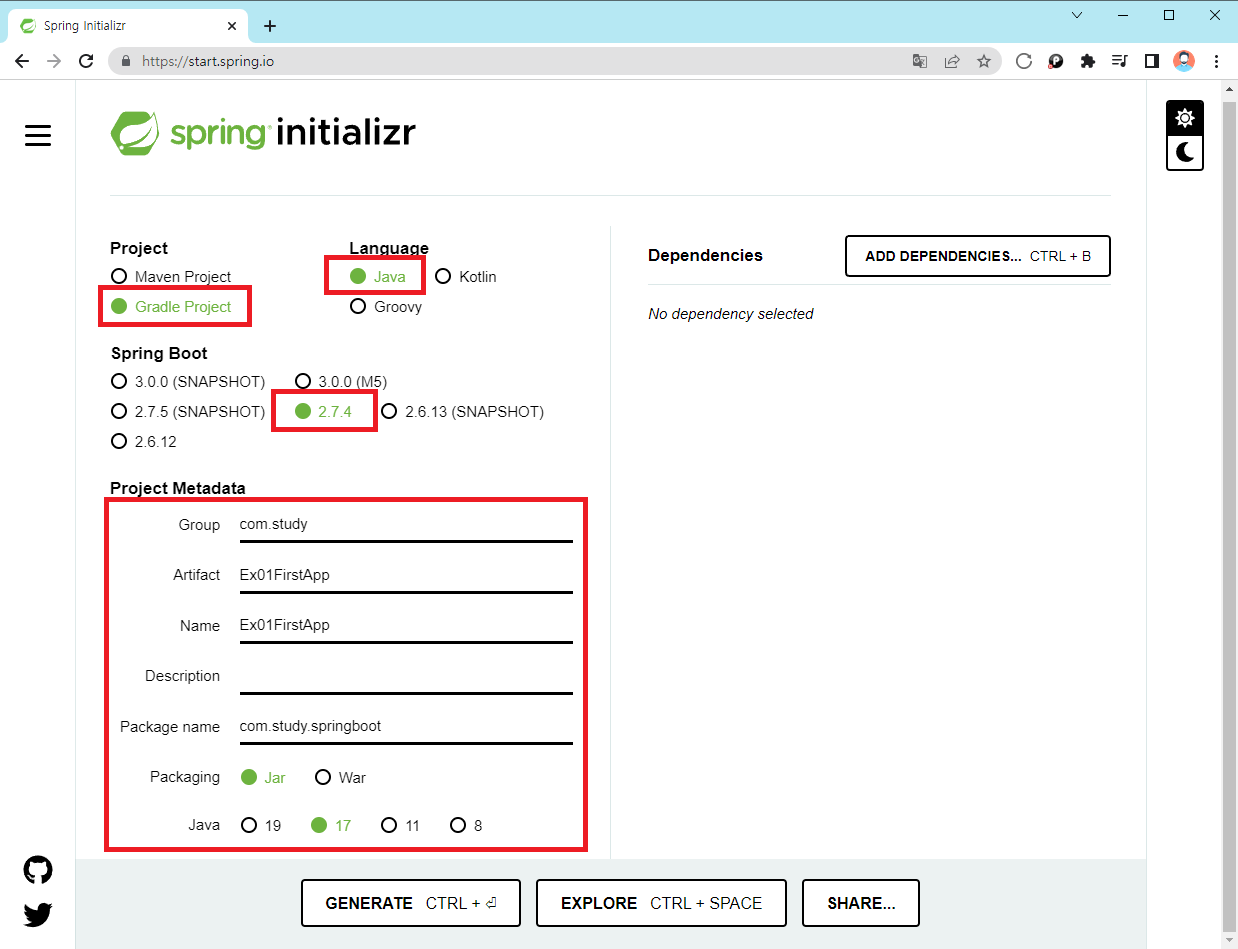This screenshot has height=949, width=1238.
Task: Click the Spring Initializr logo
Action: (263, 133)
